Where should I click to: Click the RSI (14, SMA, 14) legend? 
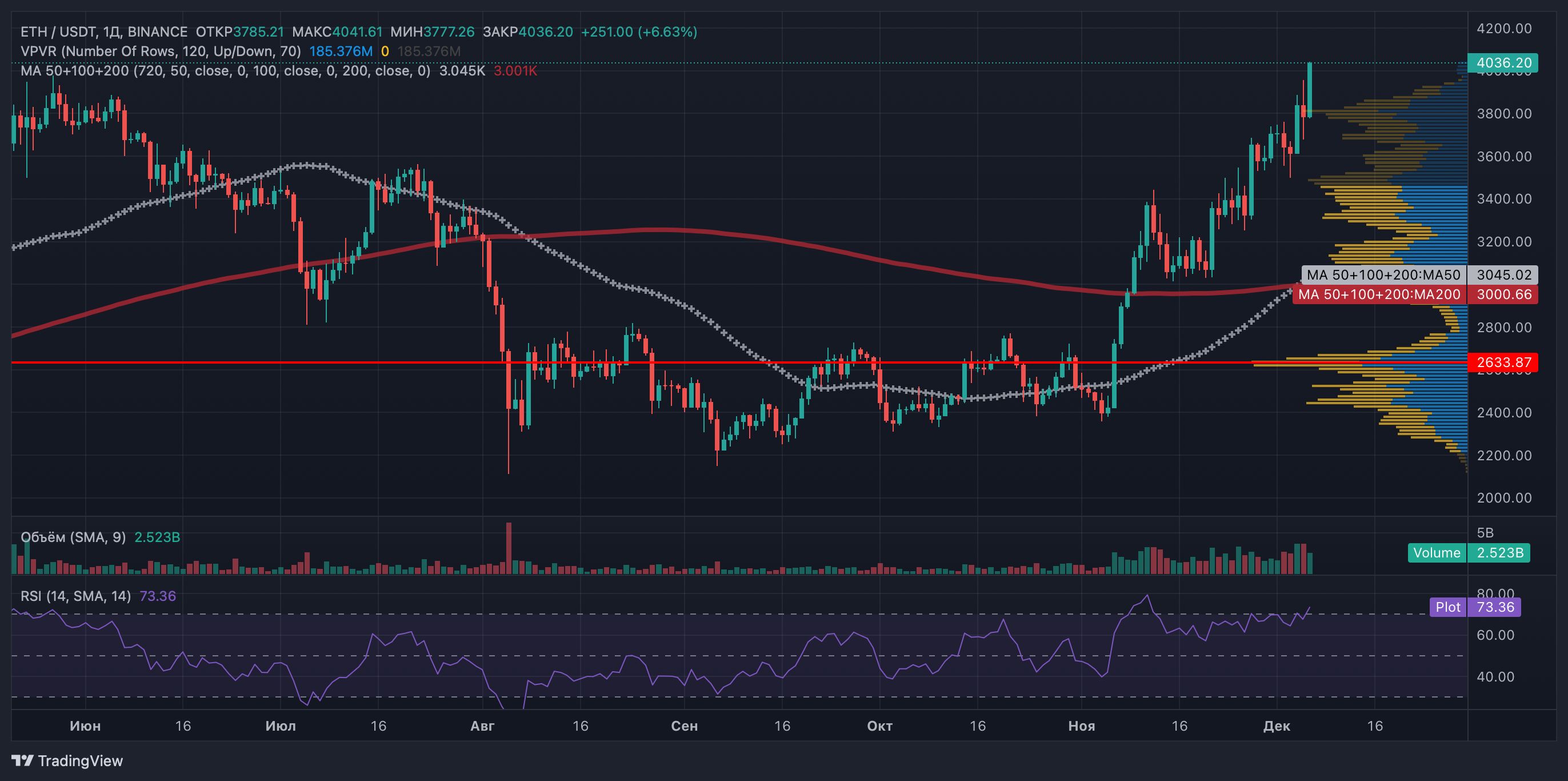[x=75, y=596]
